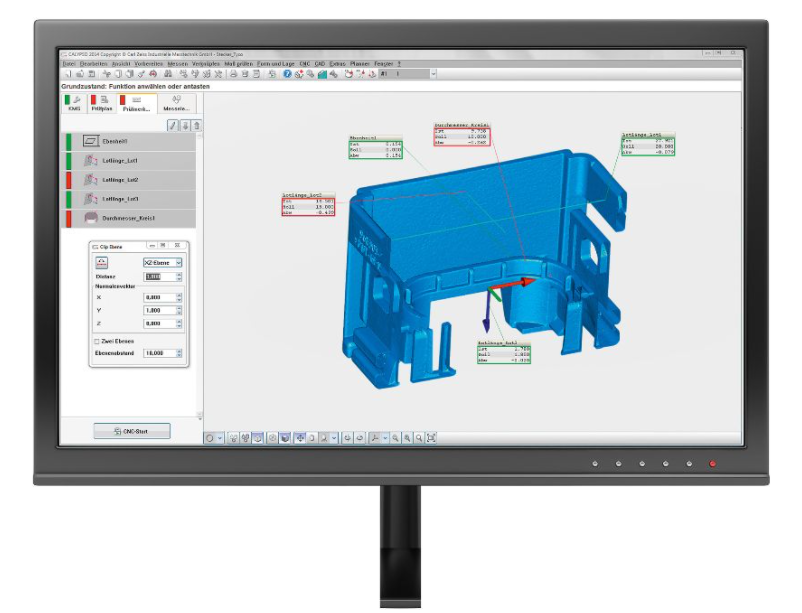
Task: Click the pencil edit icon above feature list
Action: [x=172, y=125]
